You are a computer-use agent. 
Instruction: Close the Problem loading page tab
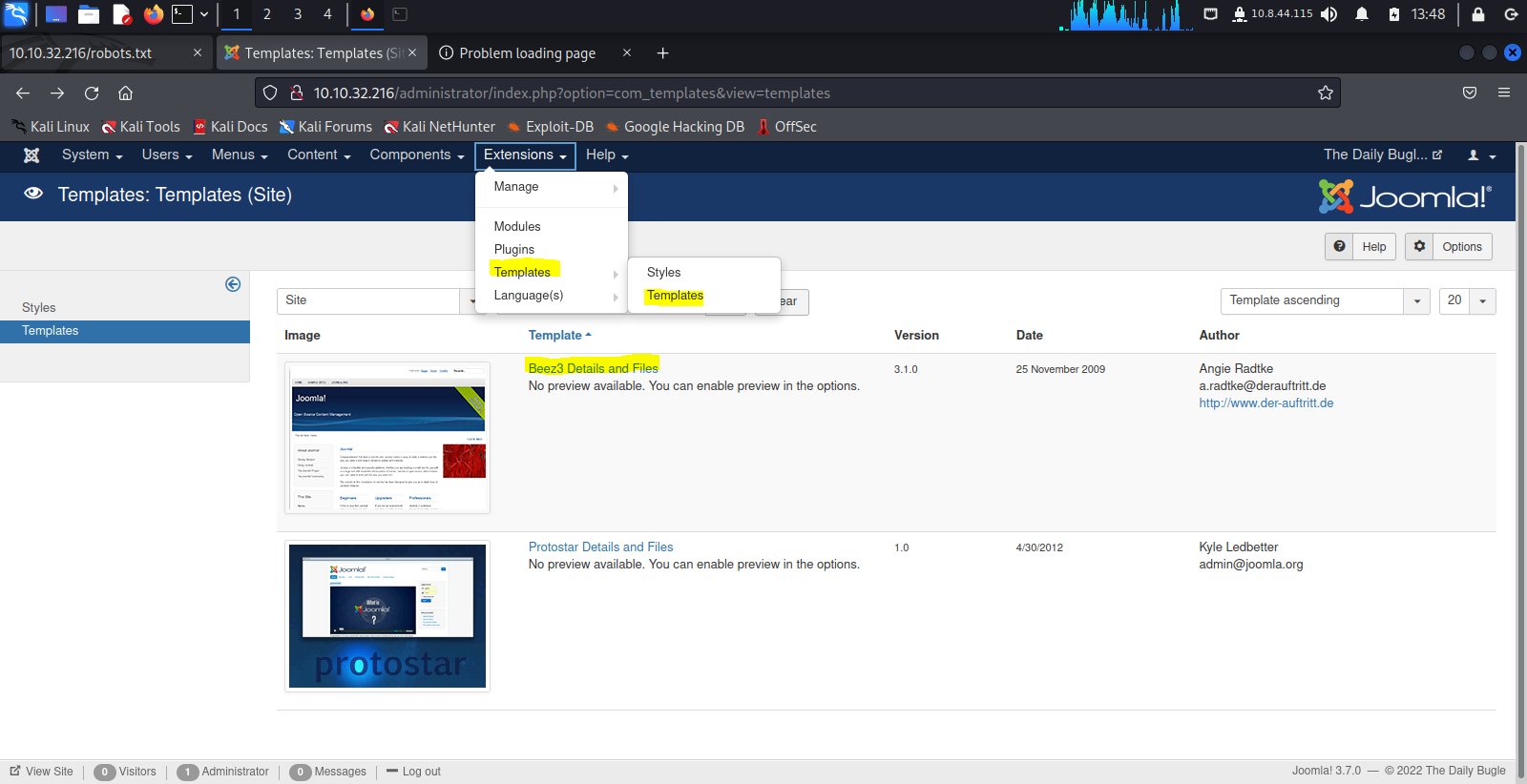[627, 53]
